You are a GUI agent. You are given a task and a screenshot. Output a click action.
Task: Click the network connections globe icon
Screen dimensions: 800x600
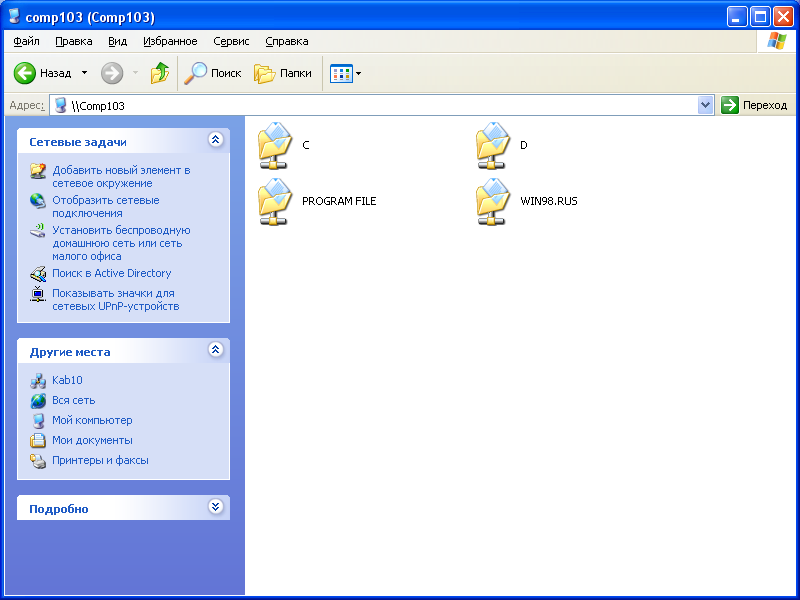click(38, 201)
